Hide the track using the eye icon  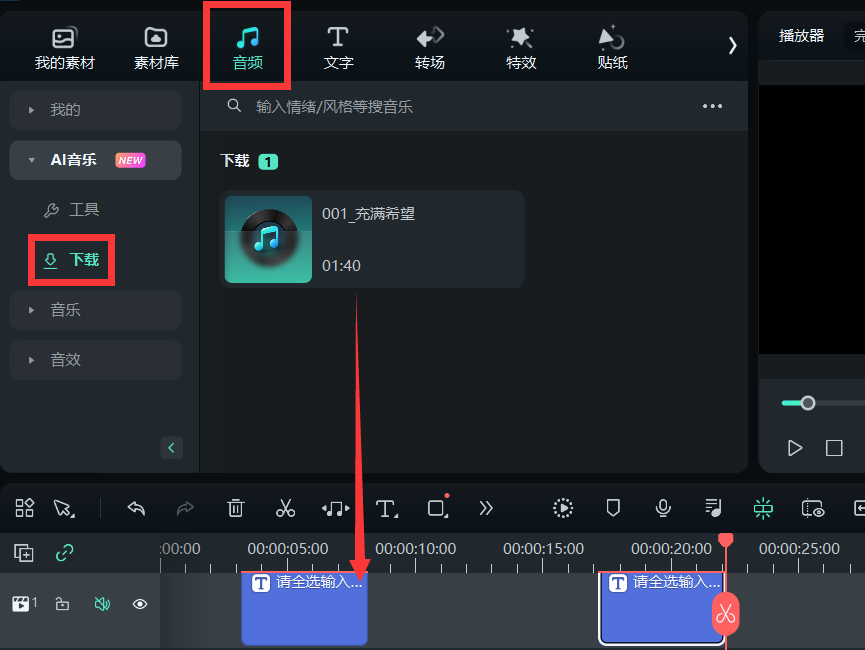pyautogui.click(x=139, y=604)
